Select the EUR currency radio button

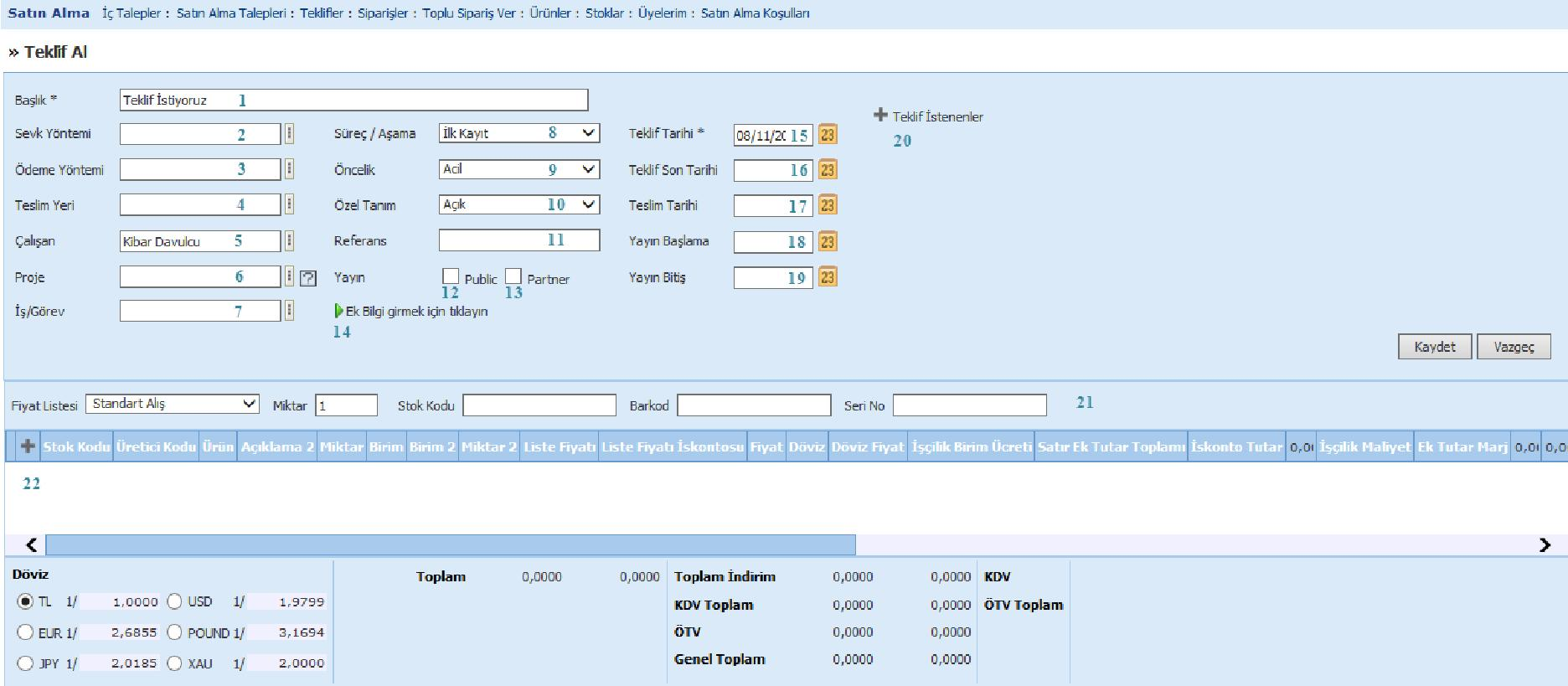click(x=25, y=632)
